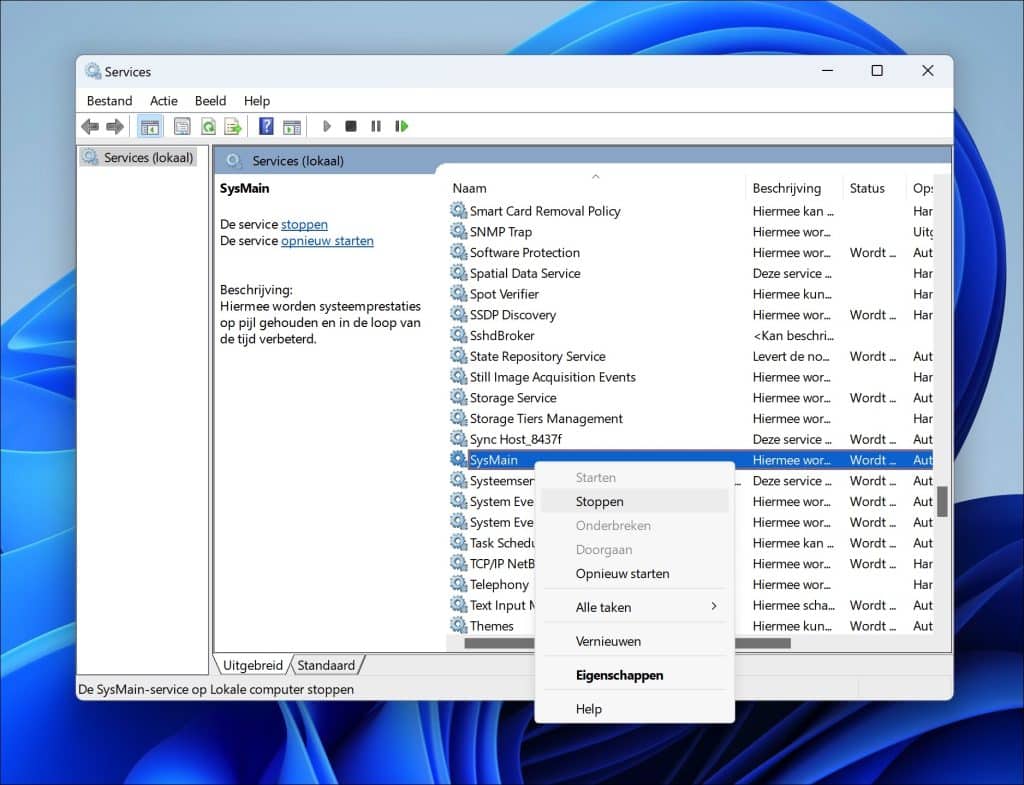The height and width of the screenshot is (785, 1024).
Task: Click the 'opnieuw starten' service link
Action: click(327, 240)
